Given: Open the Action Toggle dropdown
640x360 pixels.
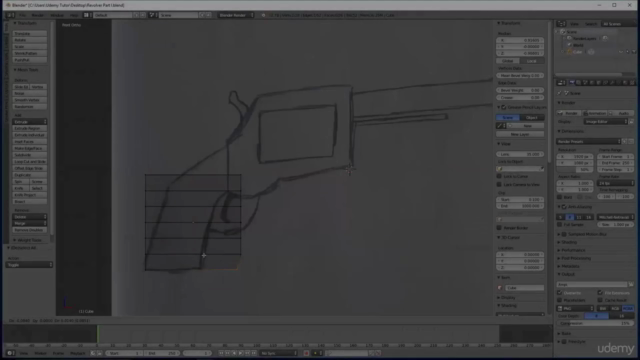Looking at the screenshot, I should 29,264.
